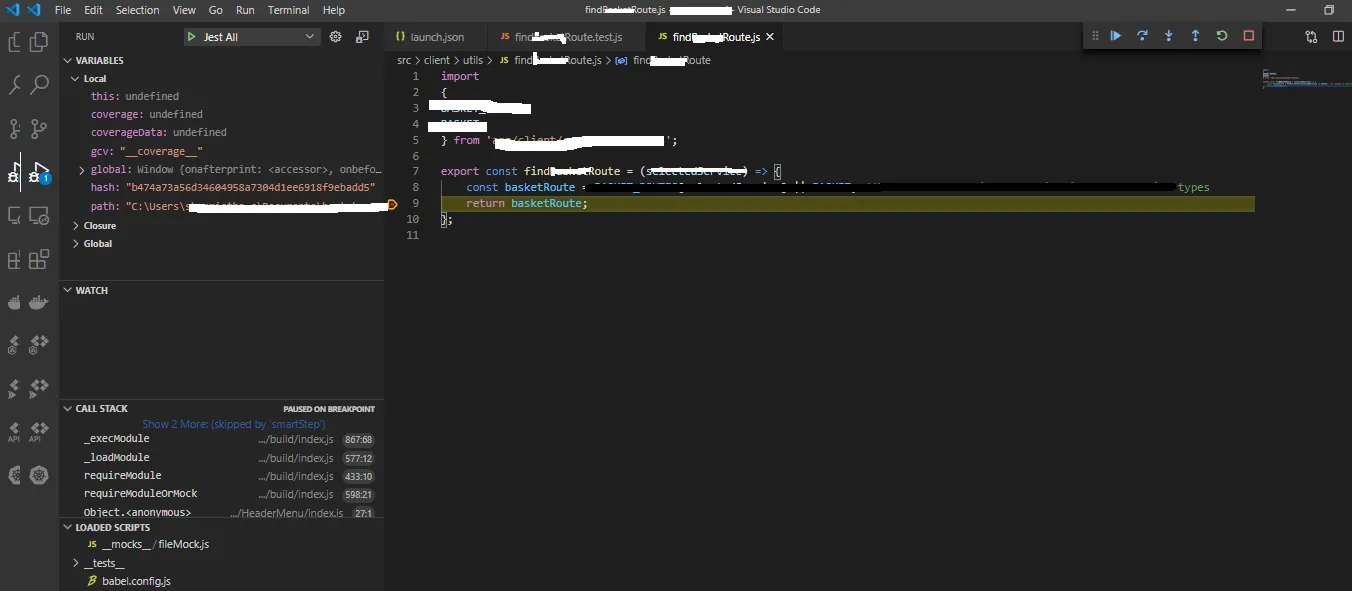Viewport: 1352px width, 591px height.
Task: Open the View menu
Action: [184, 10]
